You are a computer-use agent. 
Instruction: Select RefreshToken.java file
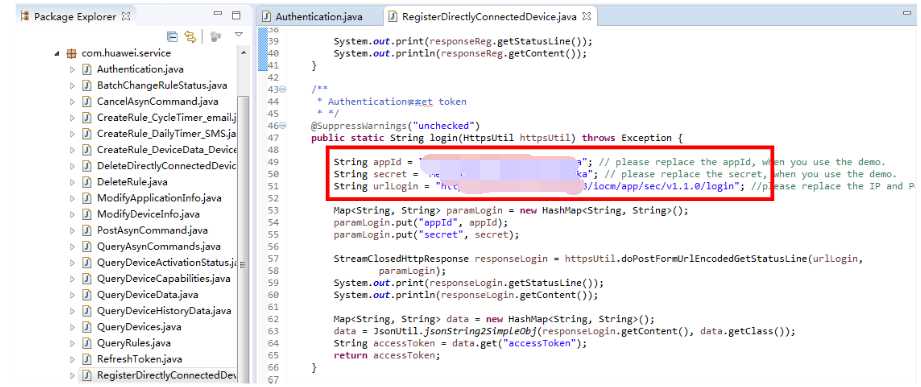coord(139,359)
